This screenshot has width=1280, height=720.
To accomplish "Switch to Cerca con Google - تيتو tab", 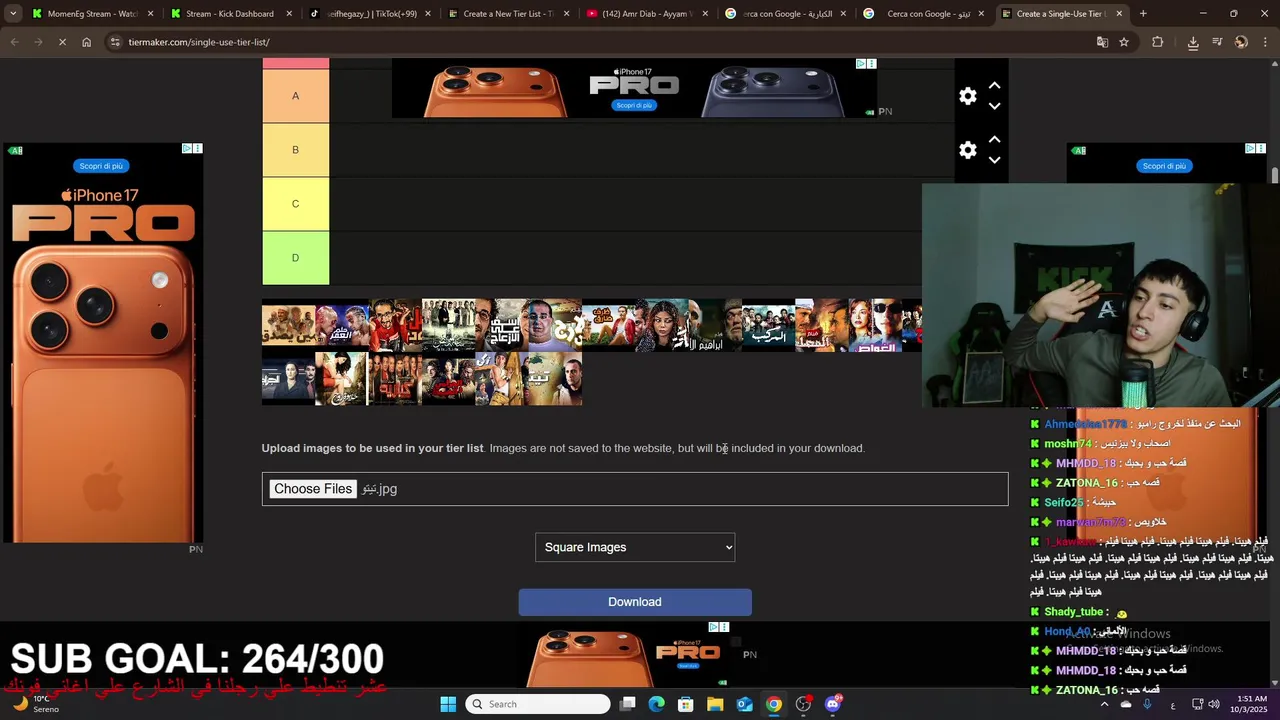I will click(924, 14).
